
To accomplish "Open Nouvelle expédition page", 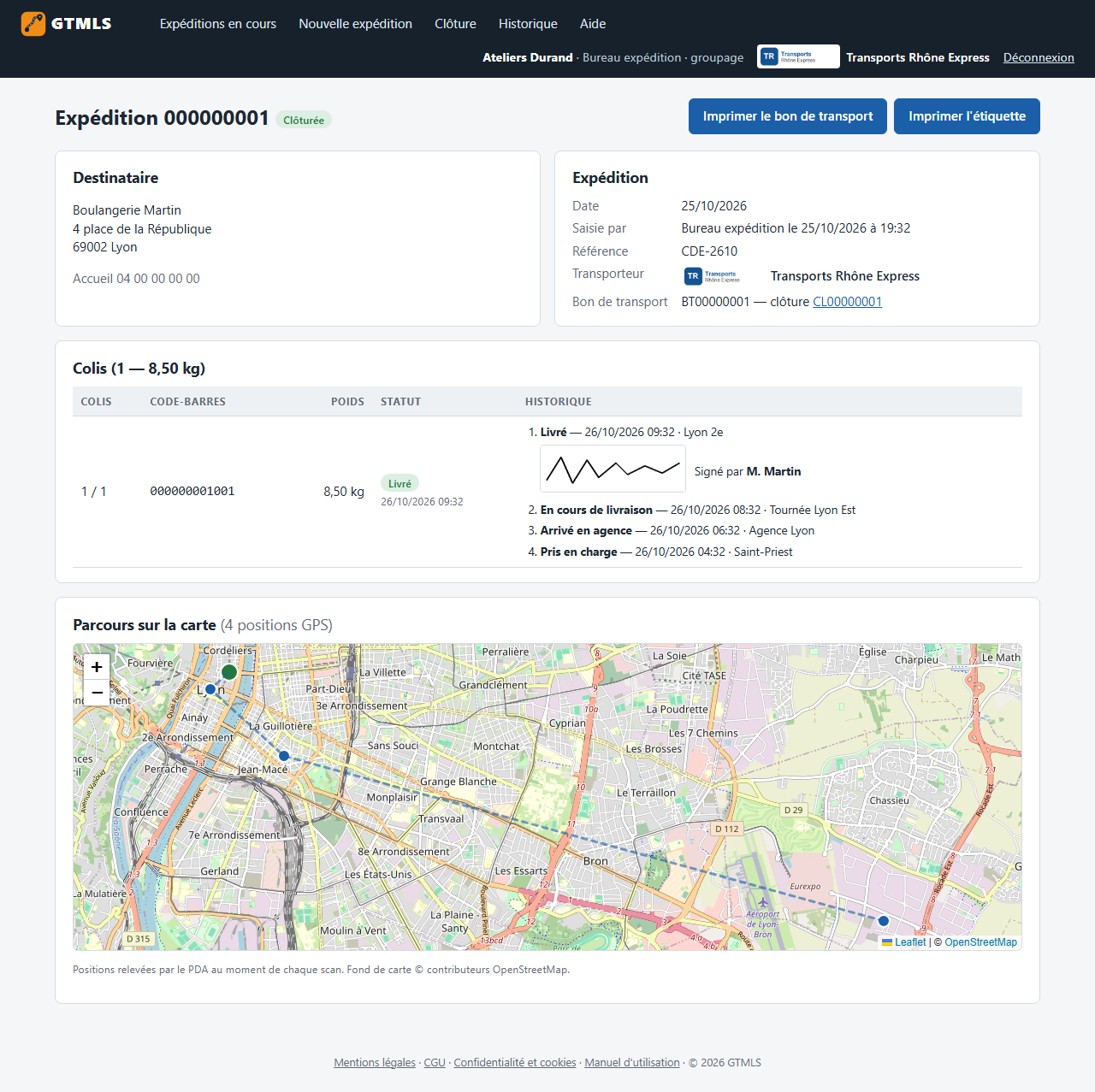I will coord(355,24).
